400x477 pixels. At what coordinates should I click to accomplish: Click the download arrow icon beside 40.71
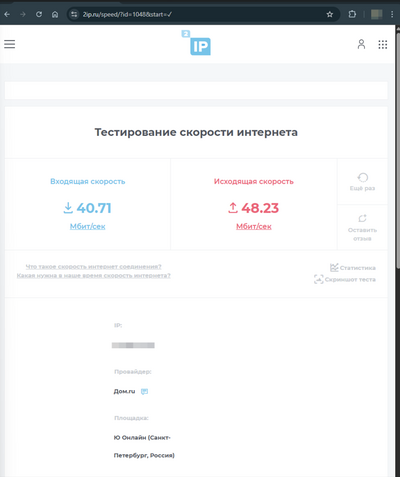pos(68,208)
